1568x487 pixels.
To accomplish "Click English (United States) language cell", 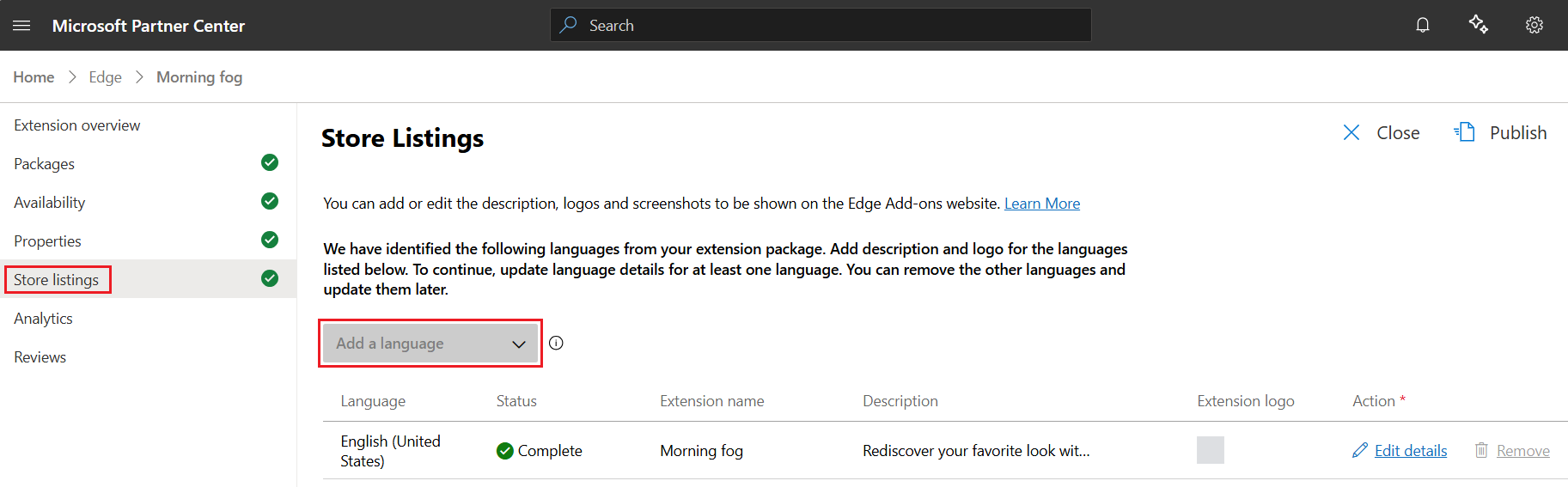I will (391, 451).
